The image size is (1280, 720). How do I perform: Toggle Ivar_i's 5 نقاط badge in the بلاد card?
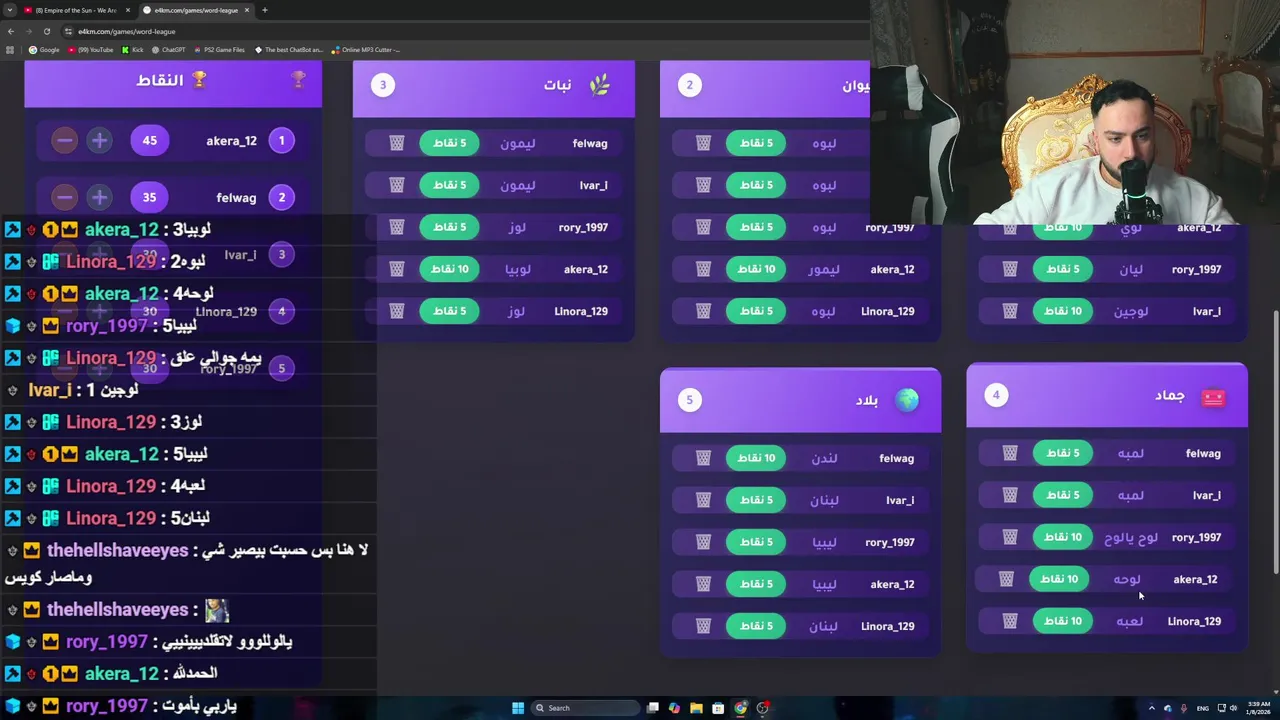756,500
